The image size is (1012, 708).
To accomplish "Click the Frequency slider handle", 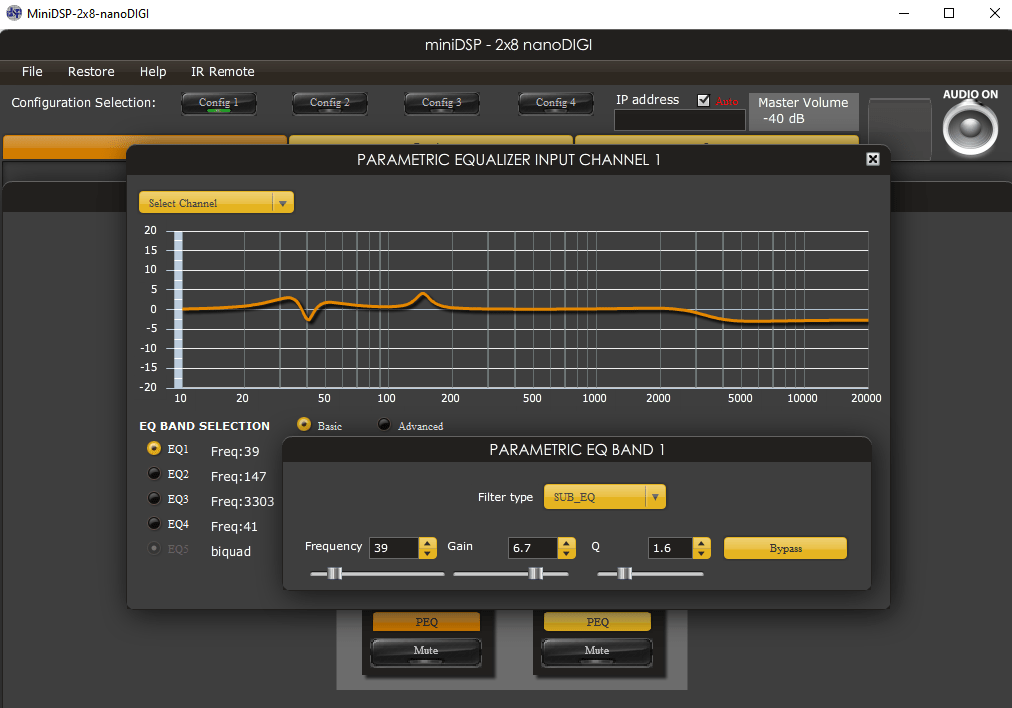I will (x=334, y=573).
